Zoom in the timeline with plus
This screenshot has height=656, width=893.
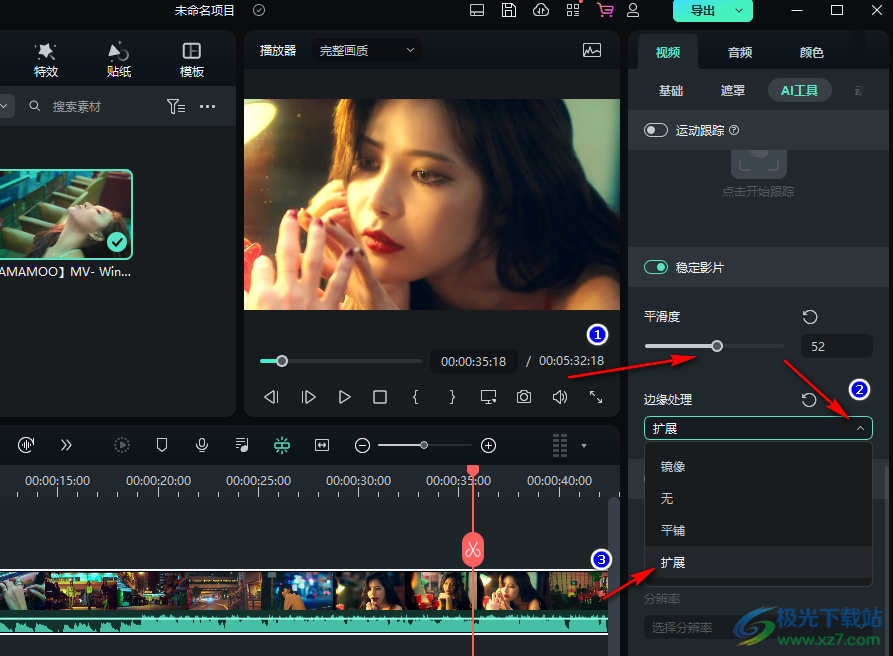489,445
